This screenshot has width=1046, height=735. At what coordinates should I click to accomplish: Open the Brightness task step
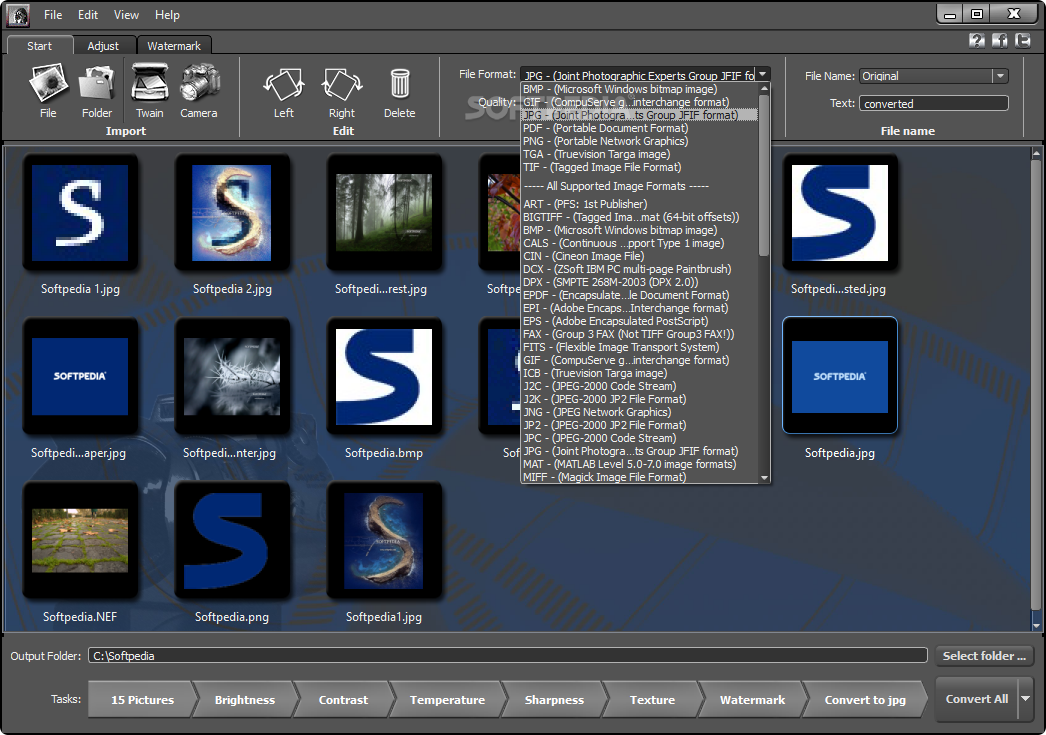coord(244,700)
